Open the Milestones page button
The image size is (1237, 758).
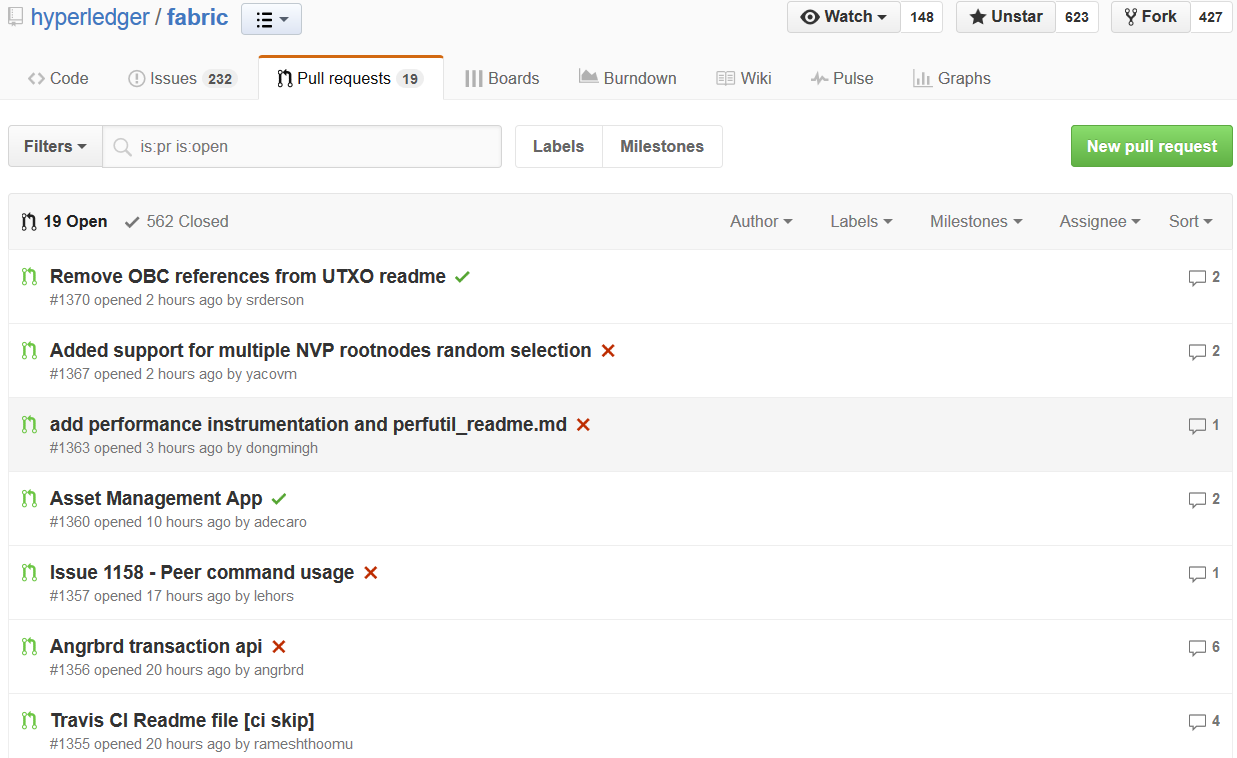pos(662,146)
